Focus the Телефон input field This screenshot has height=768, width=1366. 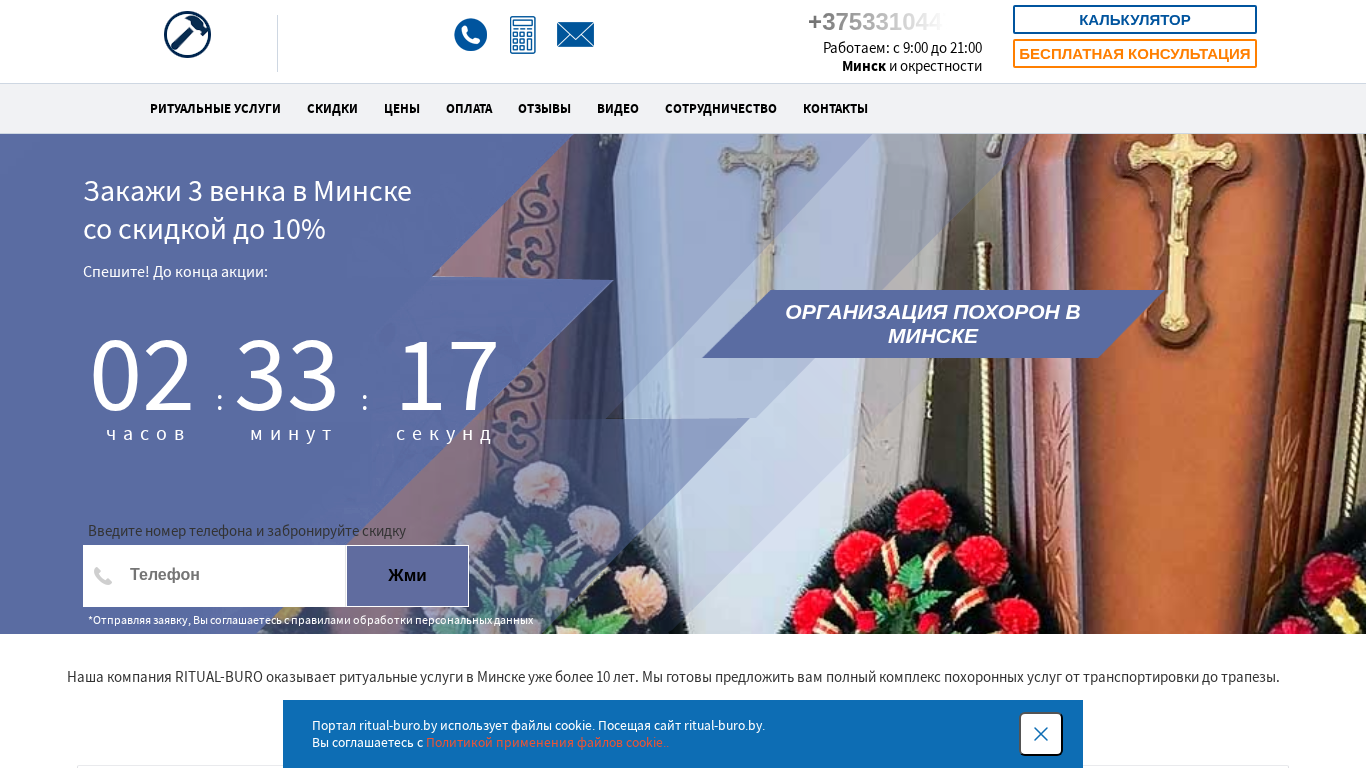230,575
